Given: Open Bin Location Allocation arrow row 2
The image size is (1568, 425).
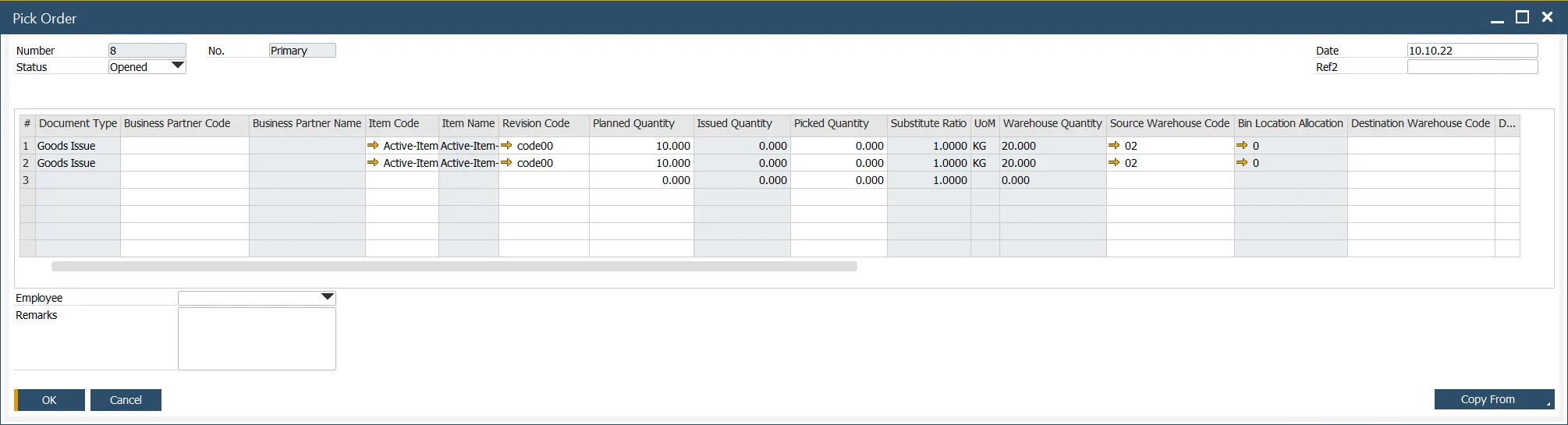Looking at the screenshot, I should 1242,163.
